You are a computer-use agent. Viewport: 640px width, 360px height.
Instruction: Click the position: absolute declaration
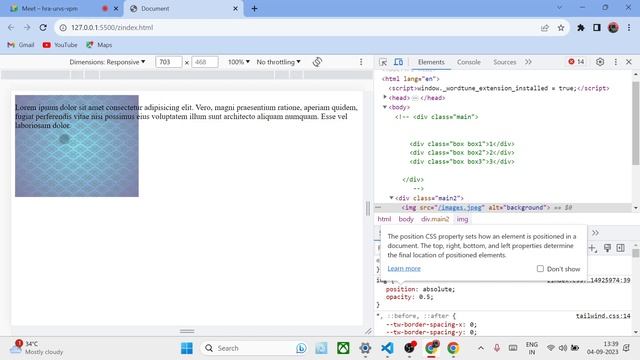(420, 289)
